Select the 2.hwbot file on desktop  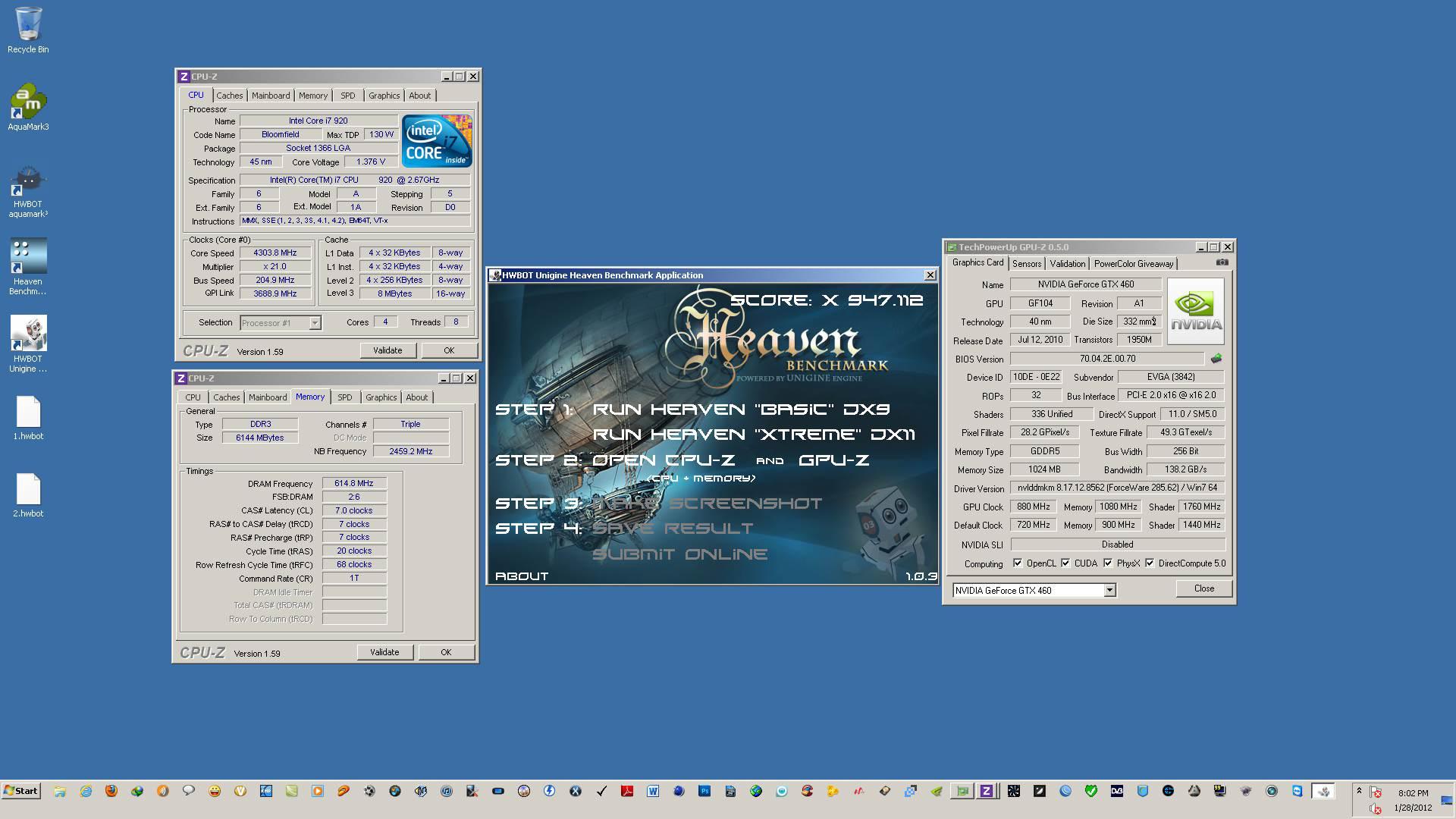[x=28, y=495]
